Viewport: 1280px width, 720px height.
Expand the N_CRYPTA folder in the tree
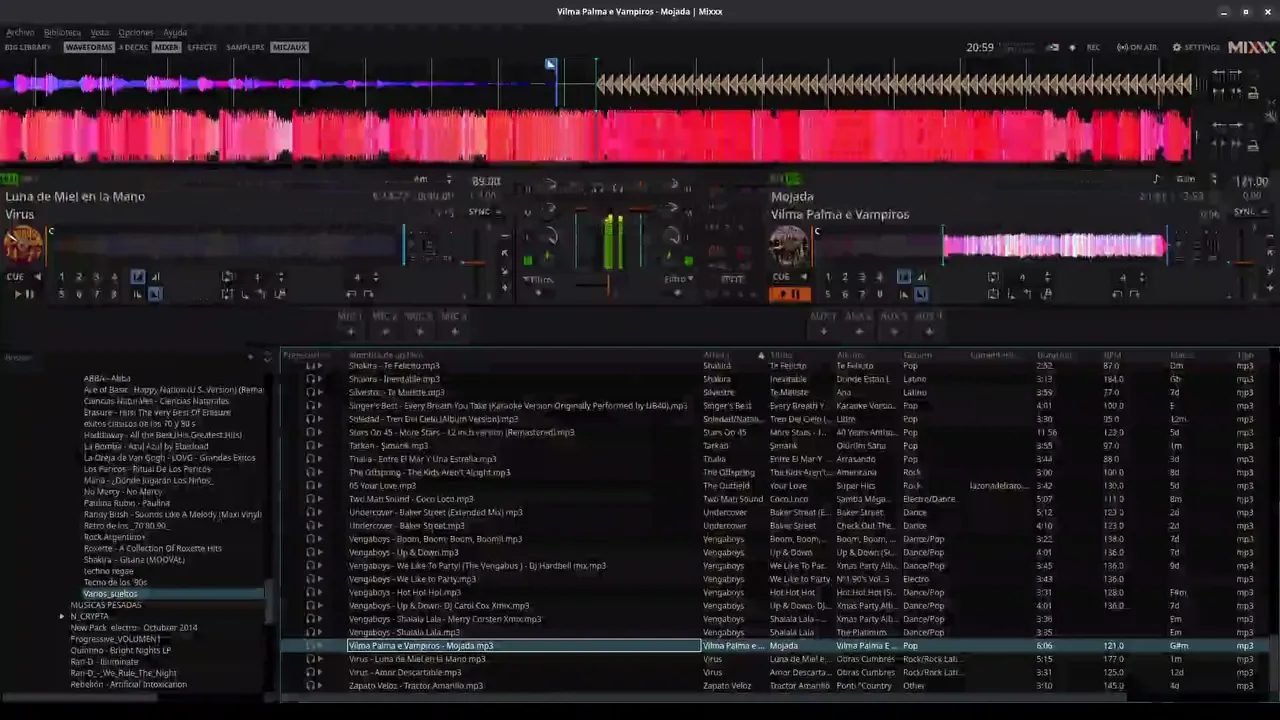[x=62, y=617]
